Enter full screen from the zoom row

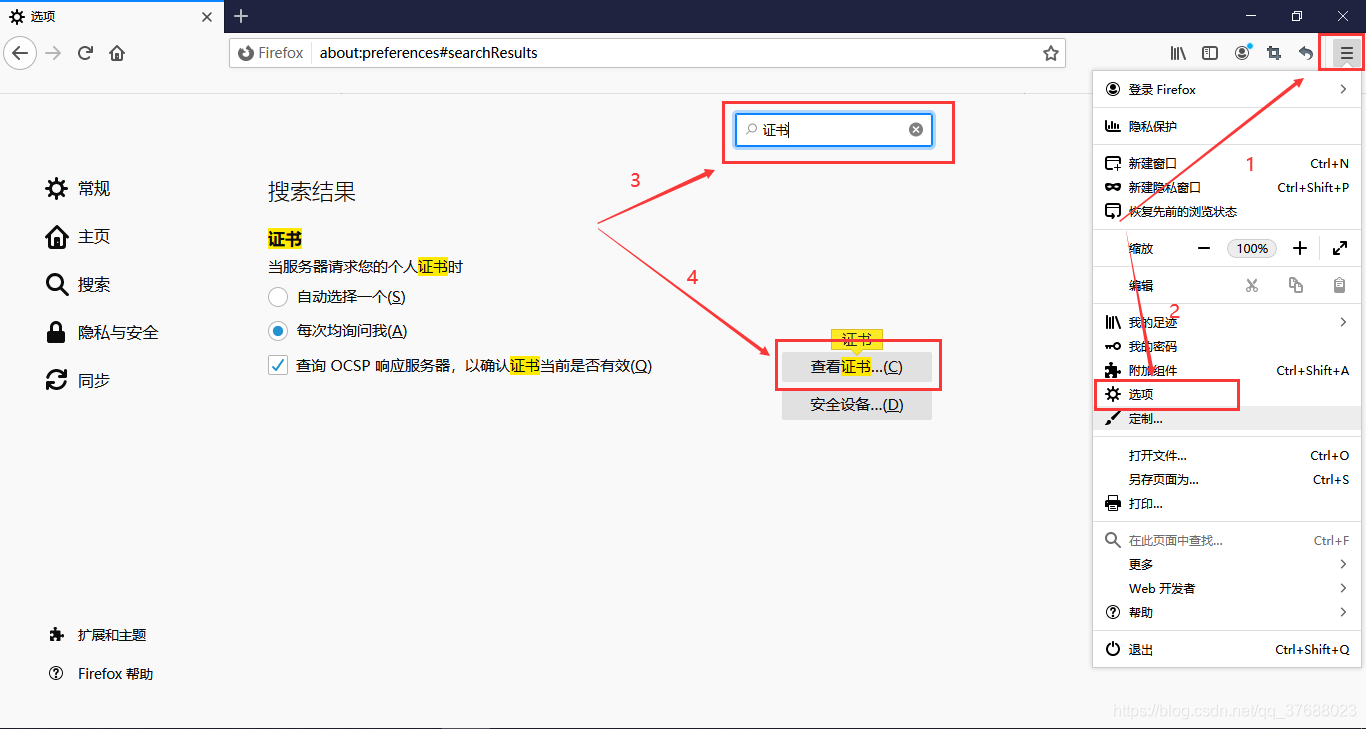(1340, 248)
